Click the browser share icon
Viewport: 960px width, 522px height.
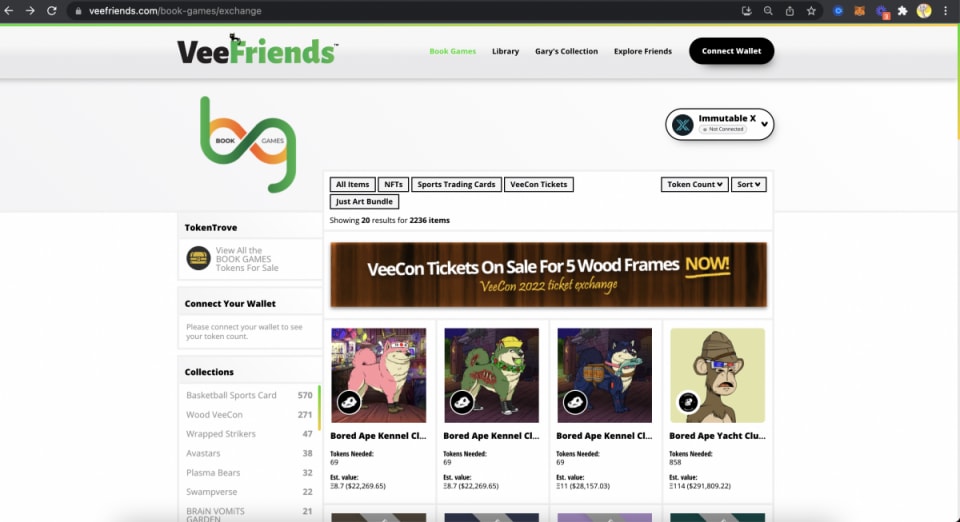pyautogui.click(x=790, y=10)
